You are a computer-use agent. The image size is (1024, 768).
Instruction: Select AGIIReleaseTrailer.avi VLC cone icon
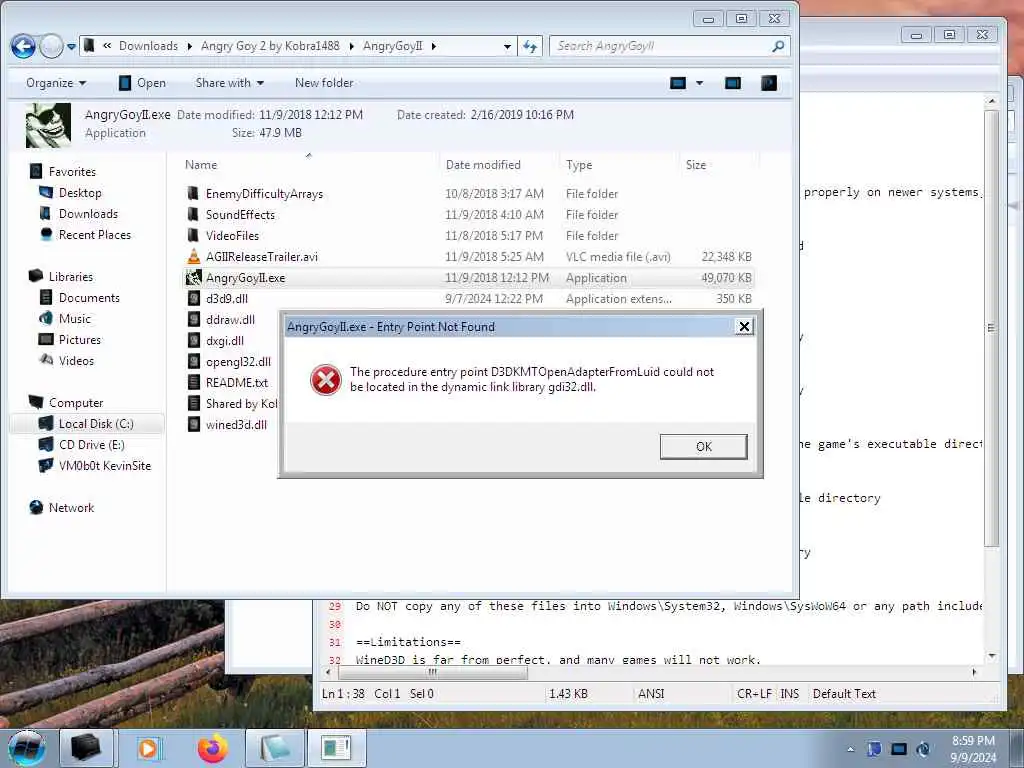click(193, 257)
